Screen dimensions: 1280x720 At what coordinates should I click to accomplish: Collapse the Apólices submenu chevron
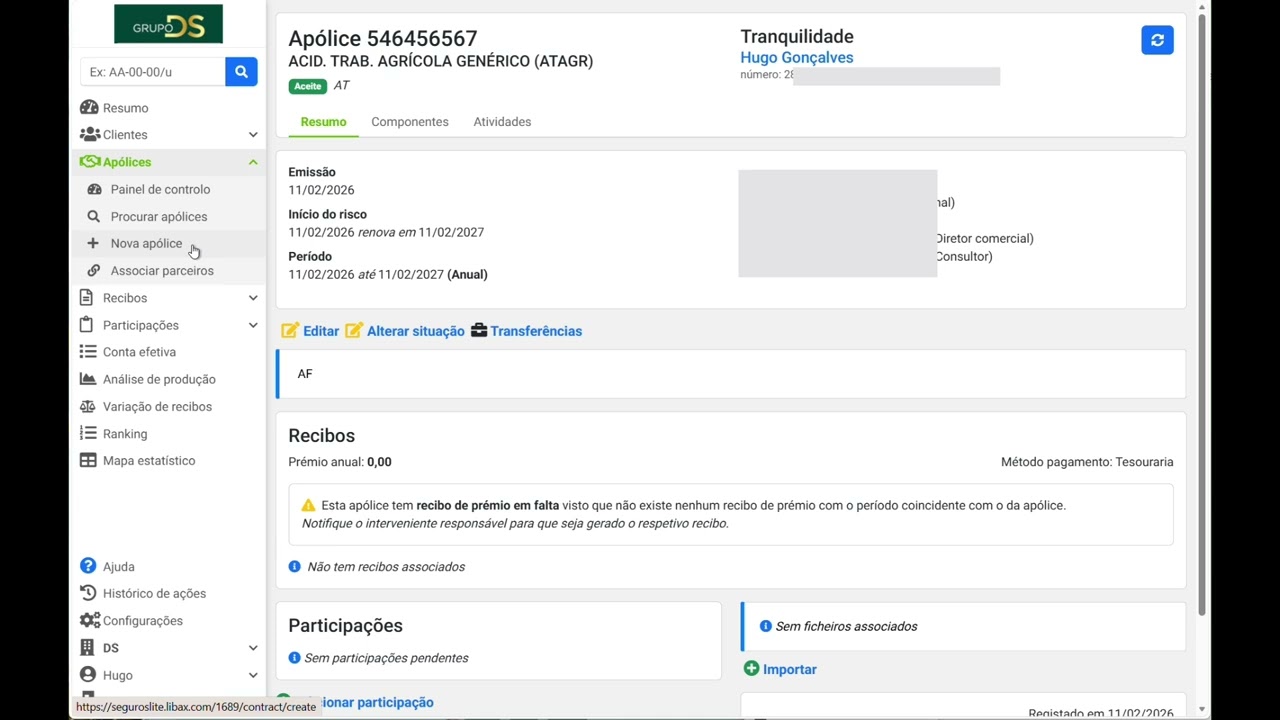253,162
